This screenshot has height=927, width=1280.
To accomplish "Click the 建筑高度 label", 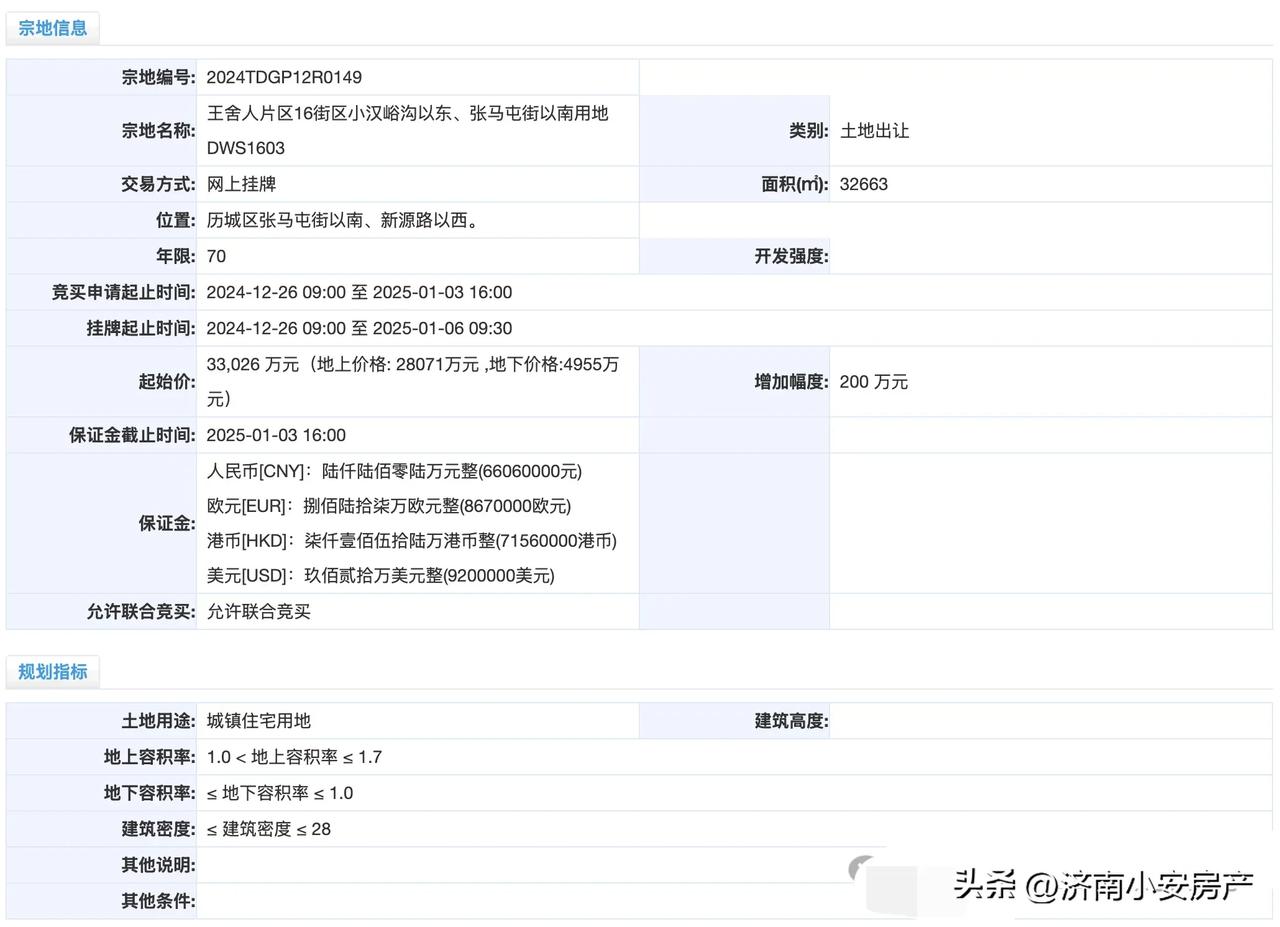I will tap(791, 721).
